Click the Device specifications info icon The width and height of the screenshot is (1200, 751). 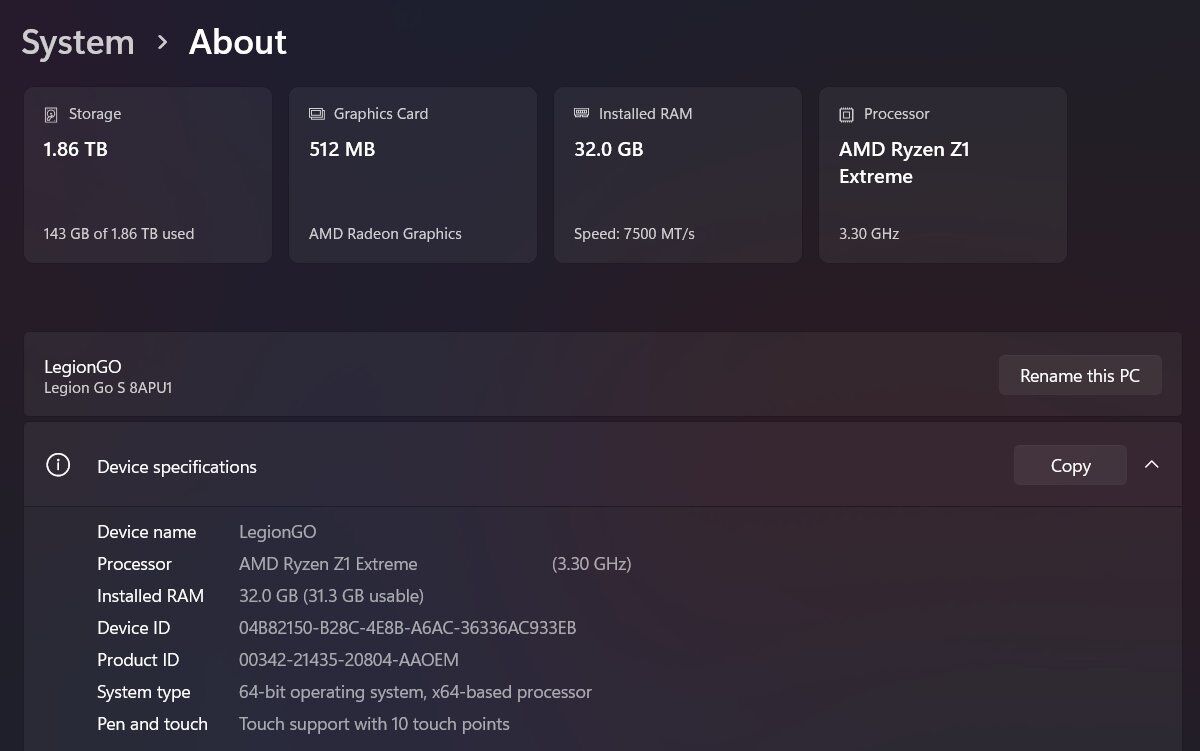[58, 465]
